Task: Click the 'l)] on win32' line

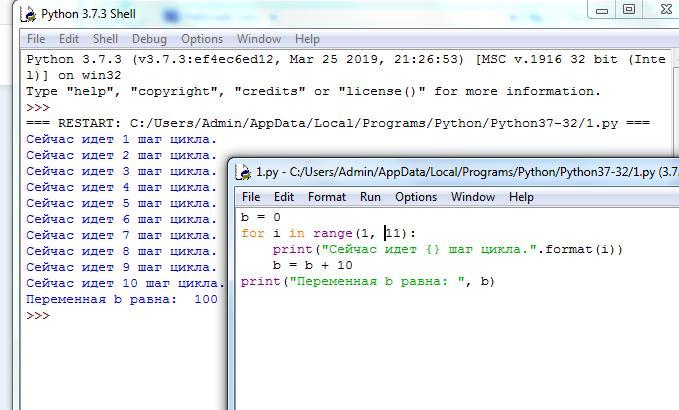Action: point(74,75)
